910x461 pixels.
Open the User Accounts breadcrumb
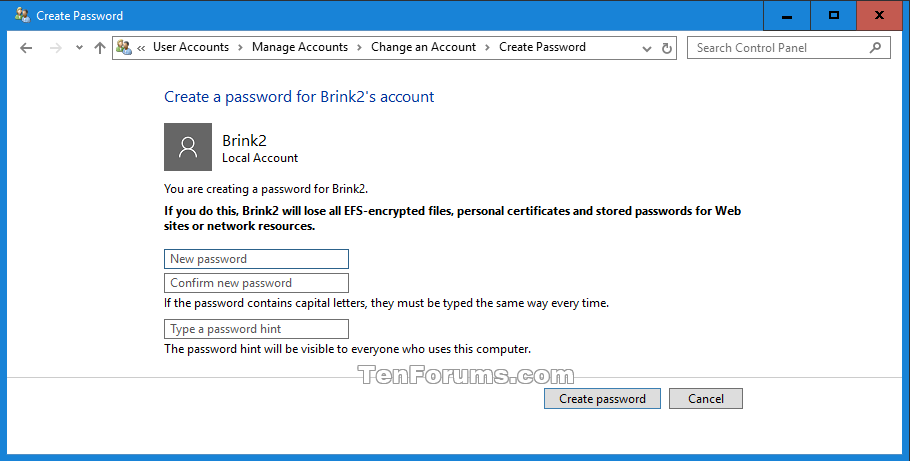tap(191, 47)
